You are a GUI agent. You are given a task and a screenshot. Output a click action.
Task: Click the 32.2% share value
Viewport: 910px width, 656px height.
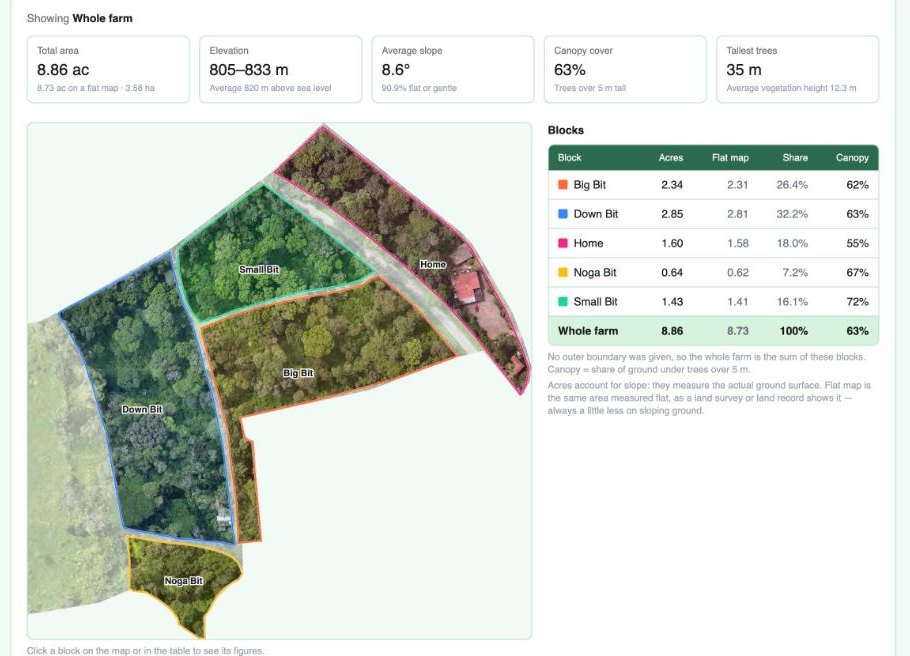click(x=792, y=214)
